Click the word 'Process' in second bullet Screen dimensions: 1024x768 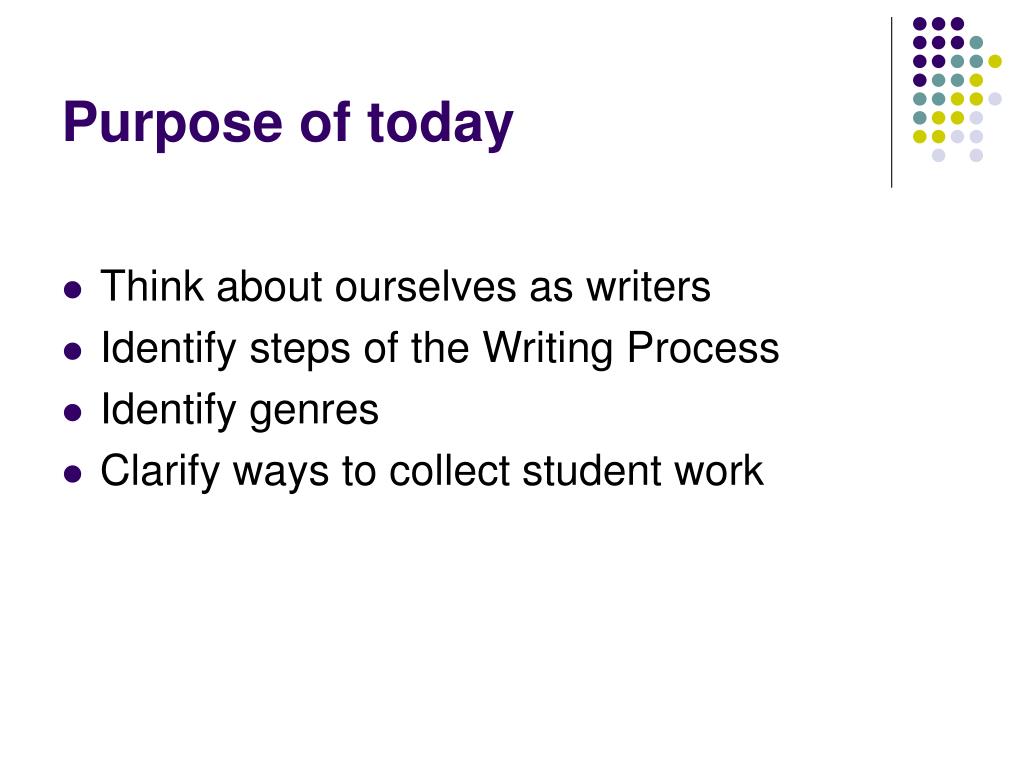[x=703, y=347]
